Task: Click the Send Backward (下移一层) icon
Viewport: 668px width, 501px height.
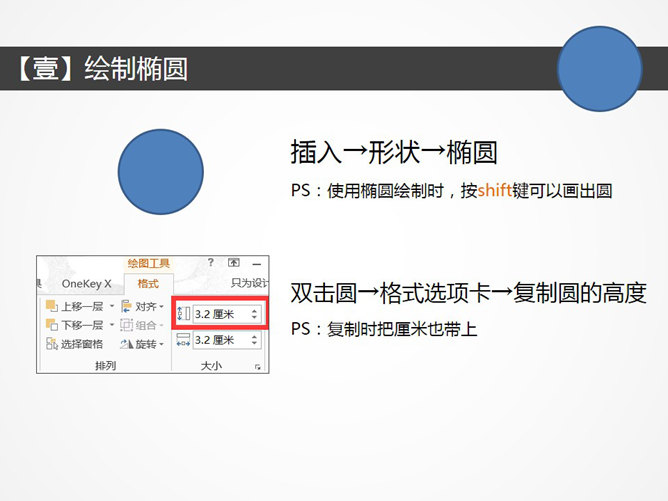Action: click(x=51, y=325)
